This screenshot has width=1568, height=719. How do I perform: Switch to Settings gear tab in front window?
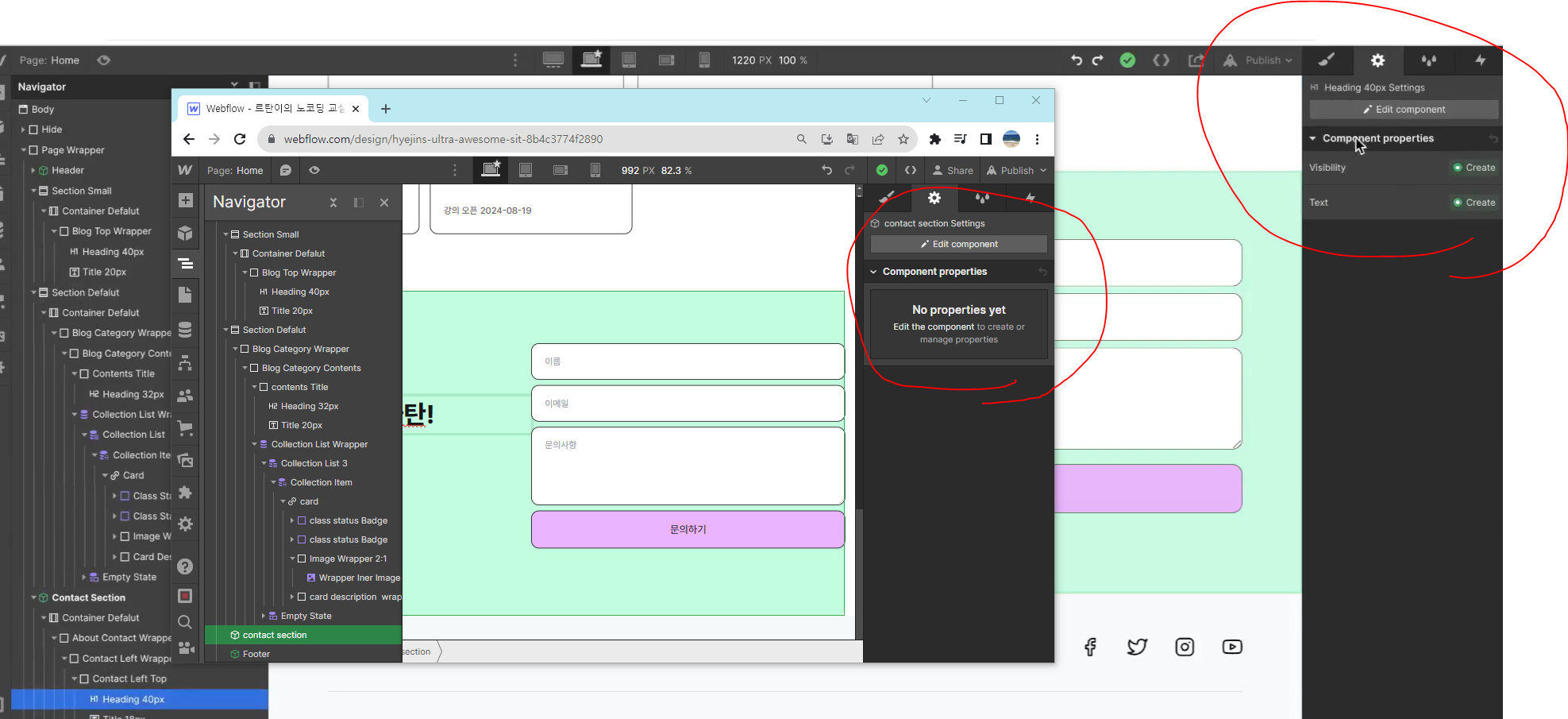pos(934,198)
